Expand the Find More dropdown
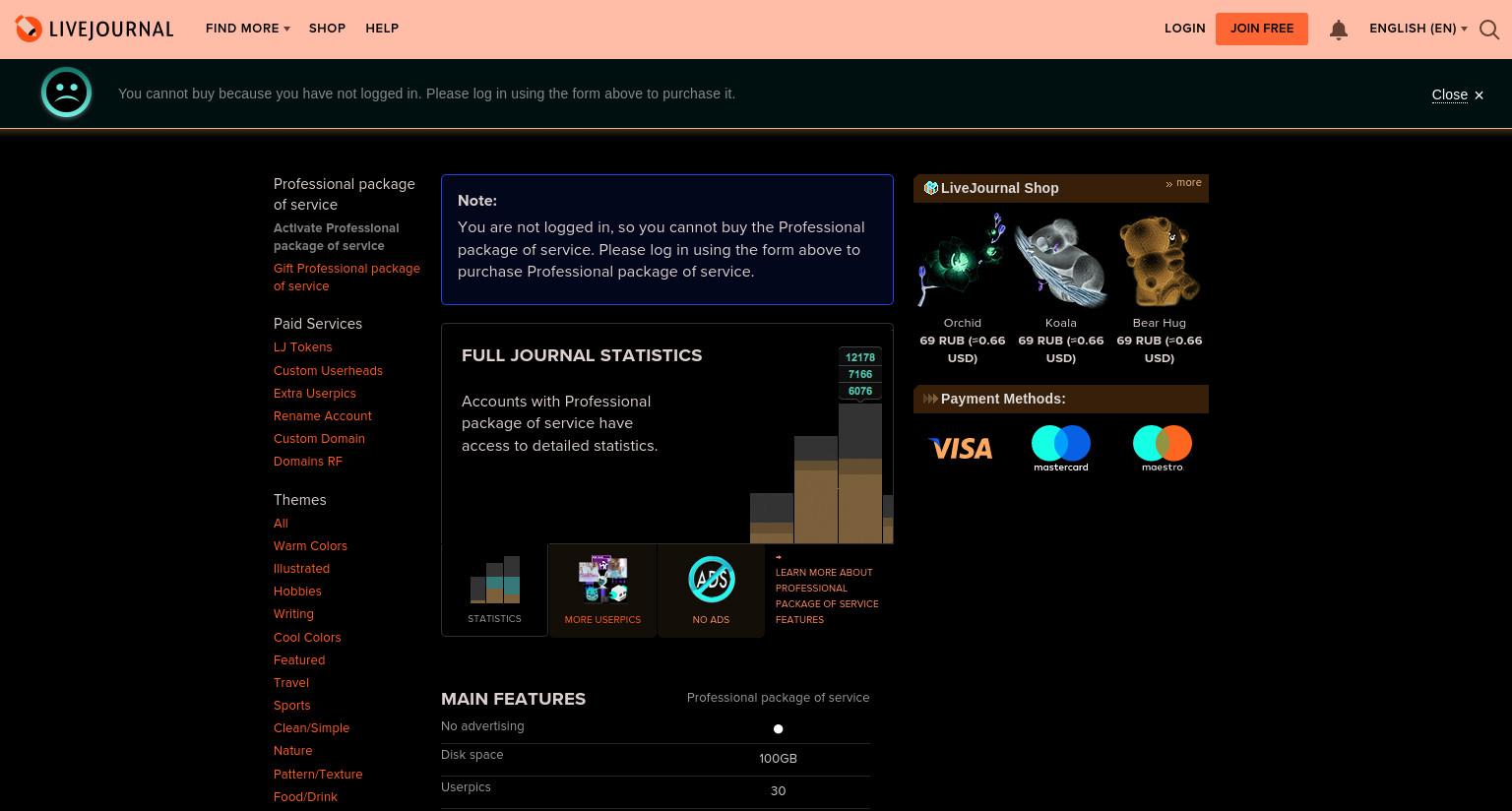This screenshot has height=811, width=1512. click(x=247, y=29)
